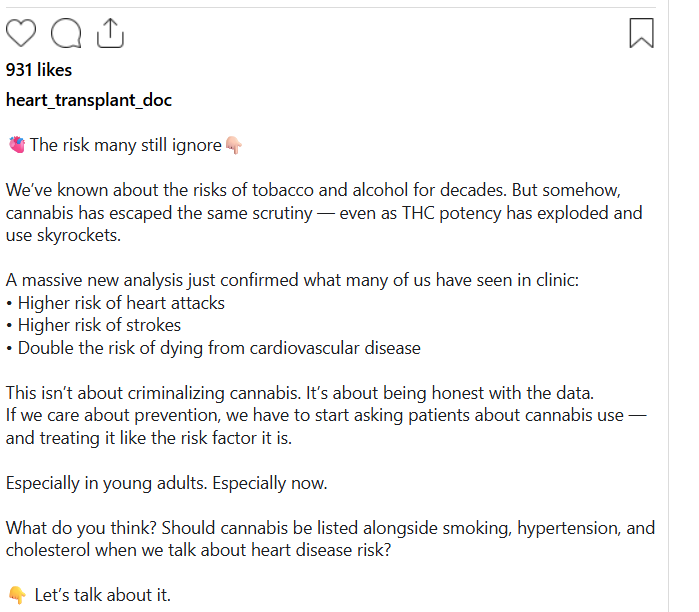Like the post with the heart icon
This screenshot has width=699, height=612.
point(21,34)
